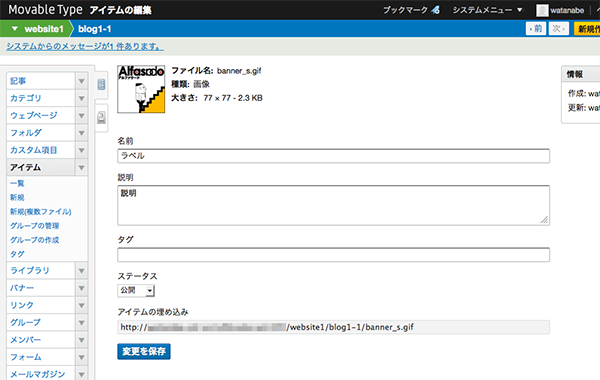Expand the リンク menu arrow
This screenshot has width=600, height=380.
tap(81, 305)
